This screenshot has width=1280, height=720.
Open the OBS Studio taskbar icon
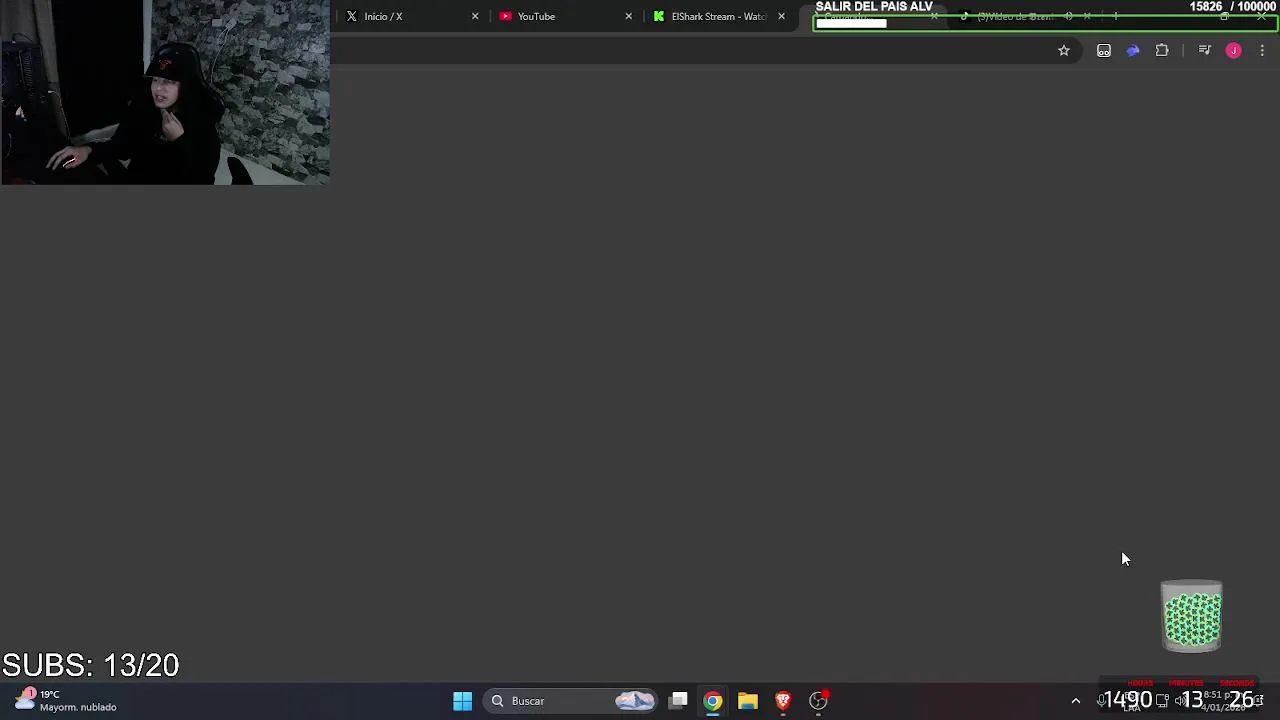818,701
